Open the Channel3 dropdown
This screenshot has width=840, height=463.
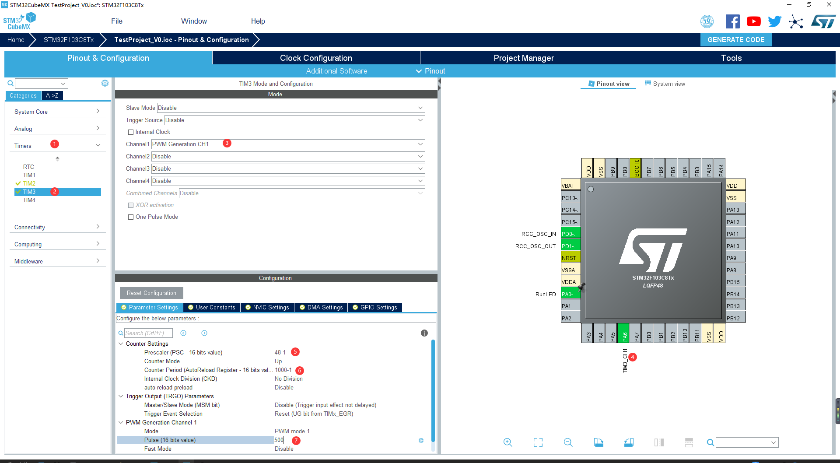point(288,169)
